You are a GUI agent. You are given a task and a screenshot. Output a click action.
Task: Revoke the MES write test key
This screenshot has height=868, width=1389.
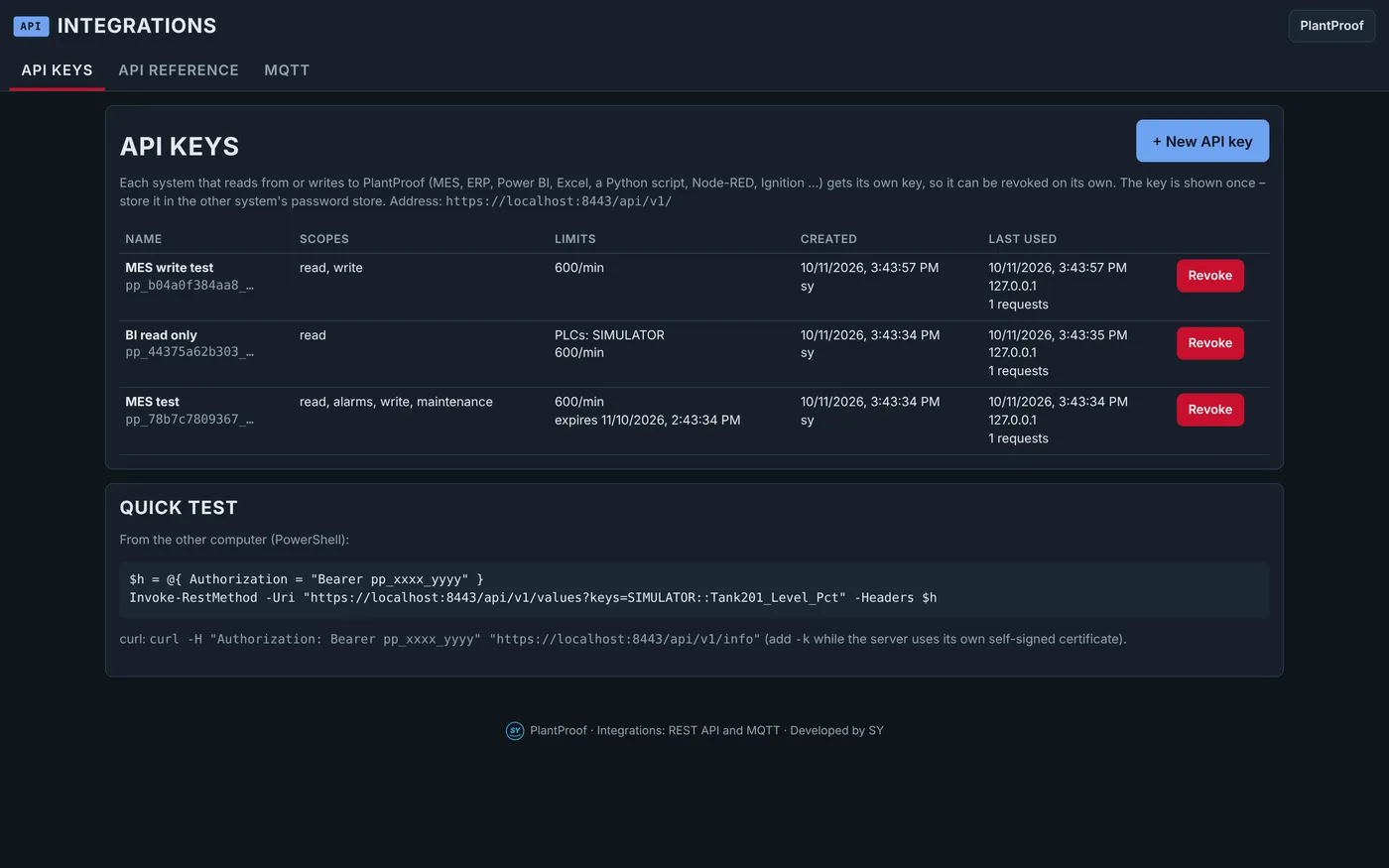(x=1210, y=276)
